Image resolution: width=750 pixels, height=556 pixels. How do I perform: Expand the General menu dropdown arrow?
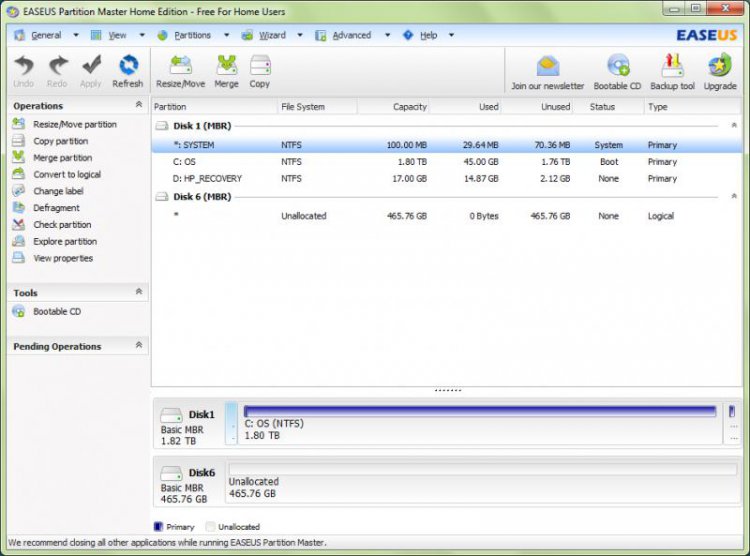click(x=76, y=35)
